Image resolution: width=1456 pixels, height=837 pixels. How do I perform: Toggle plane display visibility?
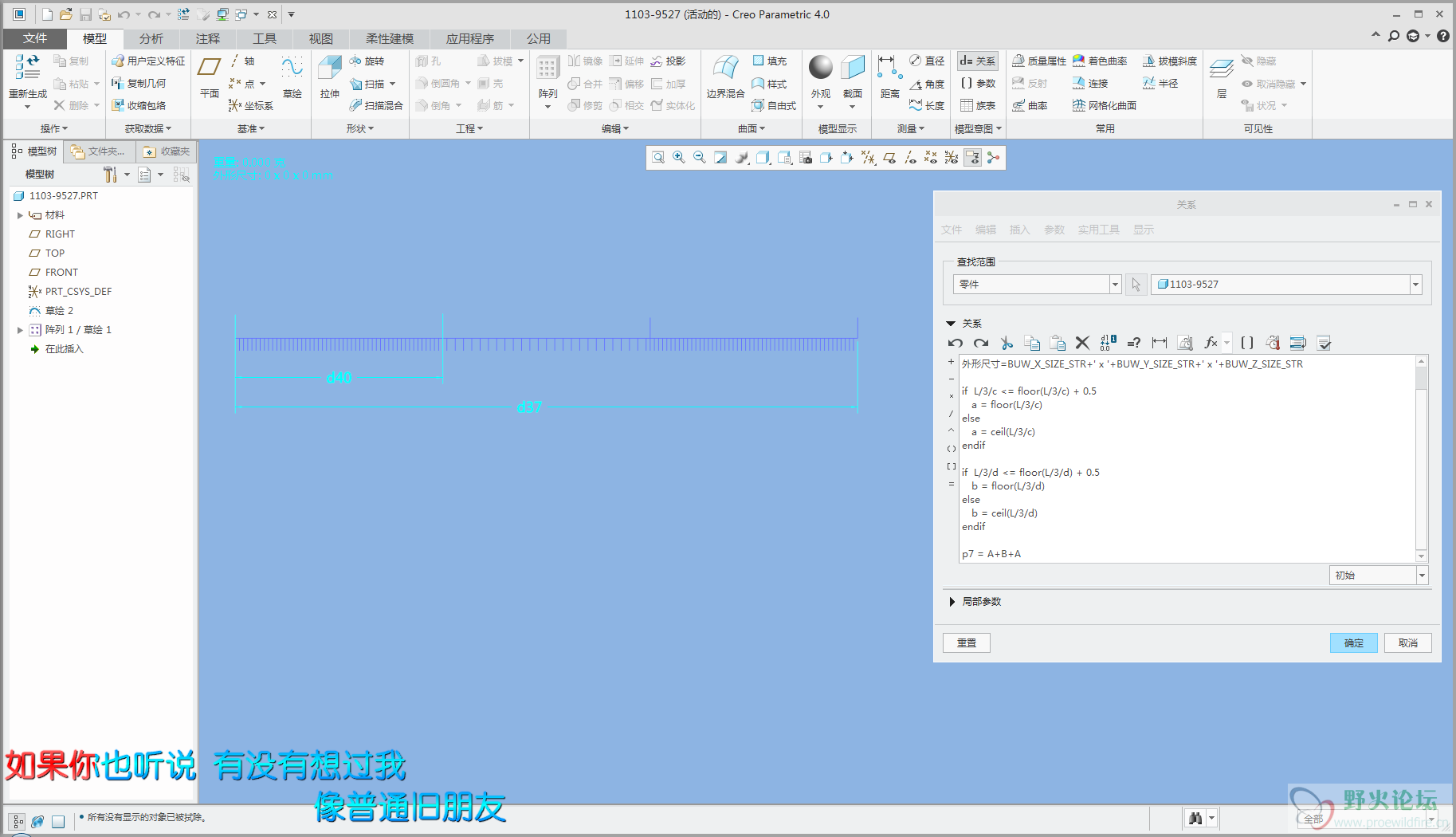(x=889, y=158)
